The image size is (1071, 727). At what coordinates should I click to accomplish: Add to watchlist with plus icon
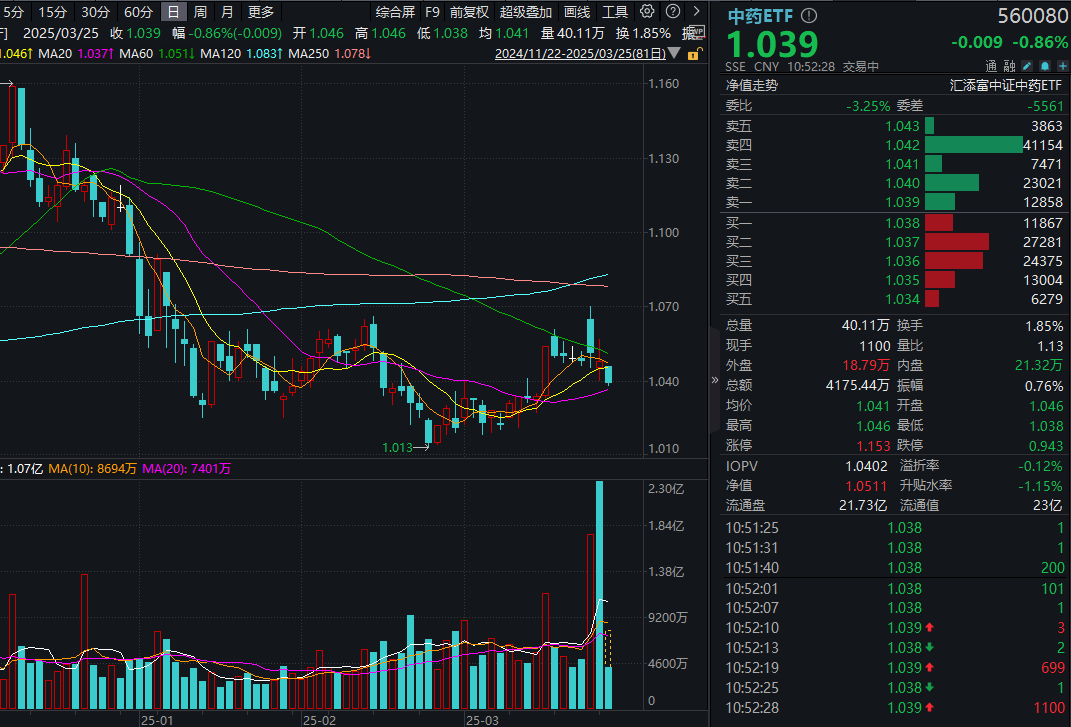[1061, 65]
